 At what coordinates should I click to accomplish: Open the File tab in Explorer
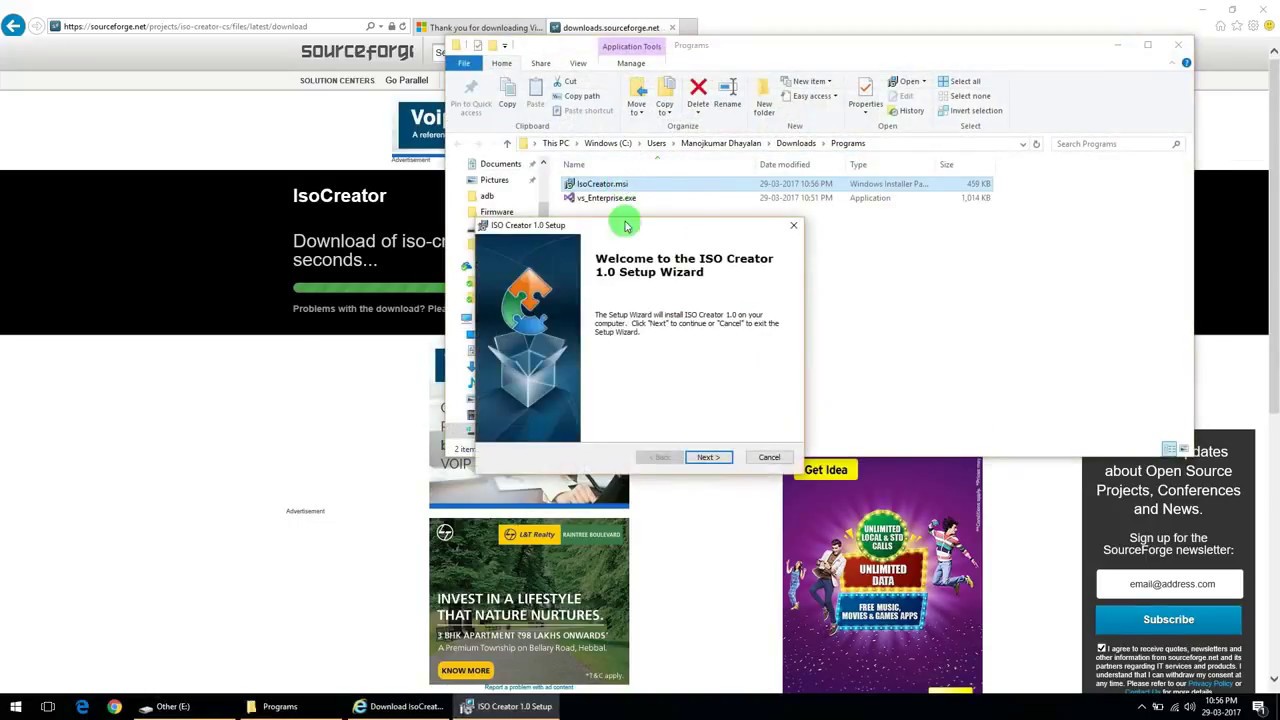coord(464,63)
